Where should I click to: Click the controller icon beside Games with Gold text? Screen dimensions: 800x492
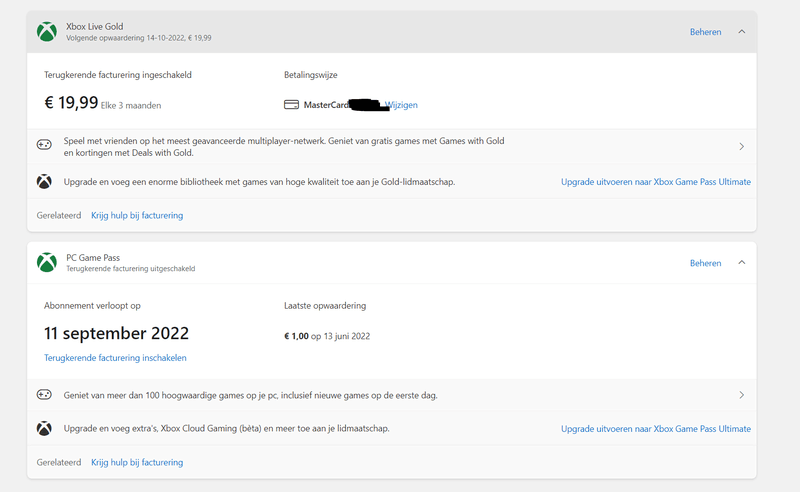(x=45, y=146)
